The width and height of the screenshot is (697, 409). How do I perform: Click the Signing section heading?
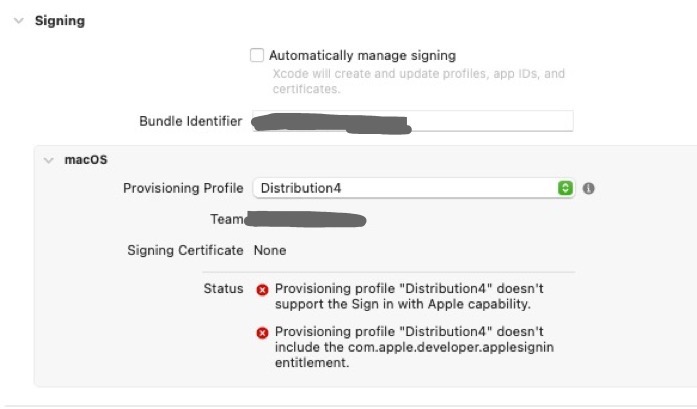tap(60, 21)
